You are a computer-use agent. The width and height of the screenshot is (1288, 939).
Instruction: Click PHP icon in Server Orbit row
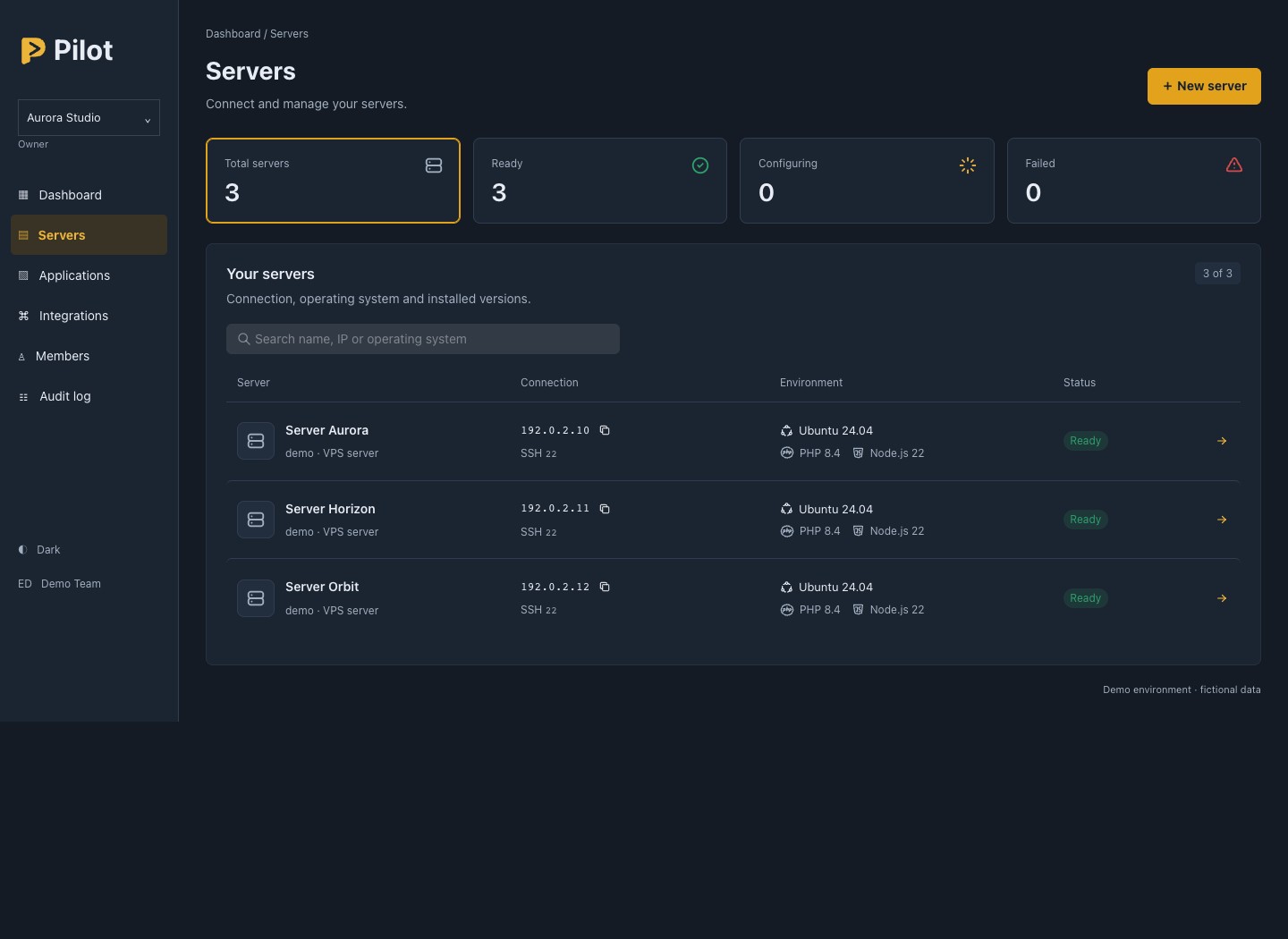coord(787,610)
